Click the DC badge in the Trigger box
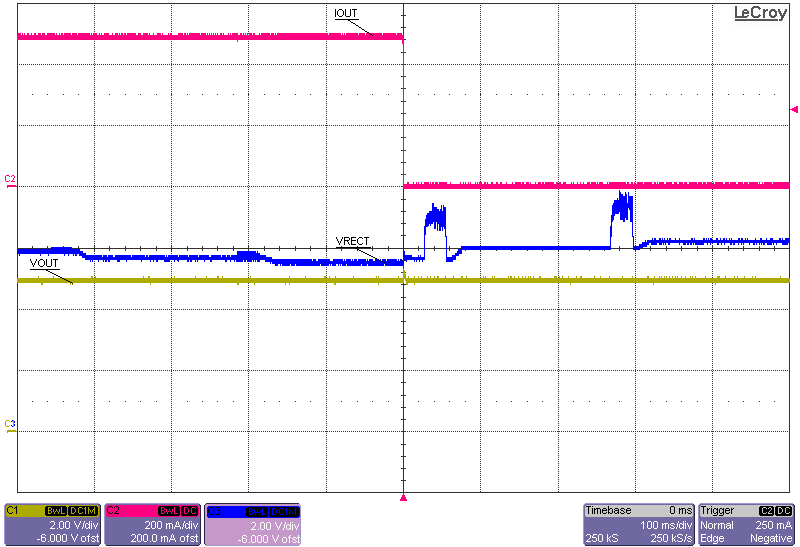The height and width of the screenshot is (547, 800). coord(784,511)
